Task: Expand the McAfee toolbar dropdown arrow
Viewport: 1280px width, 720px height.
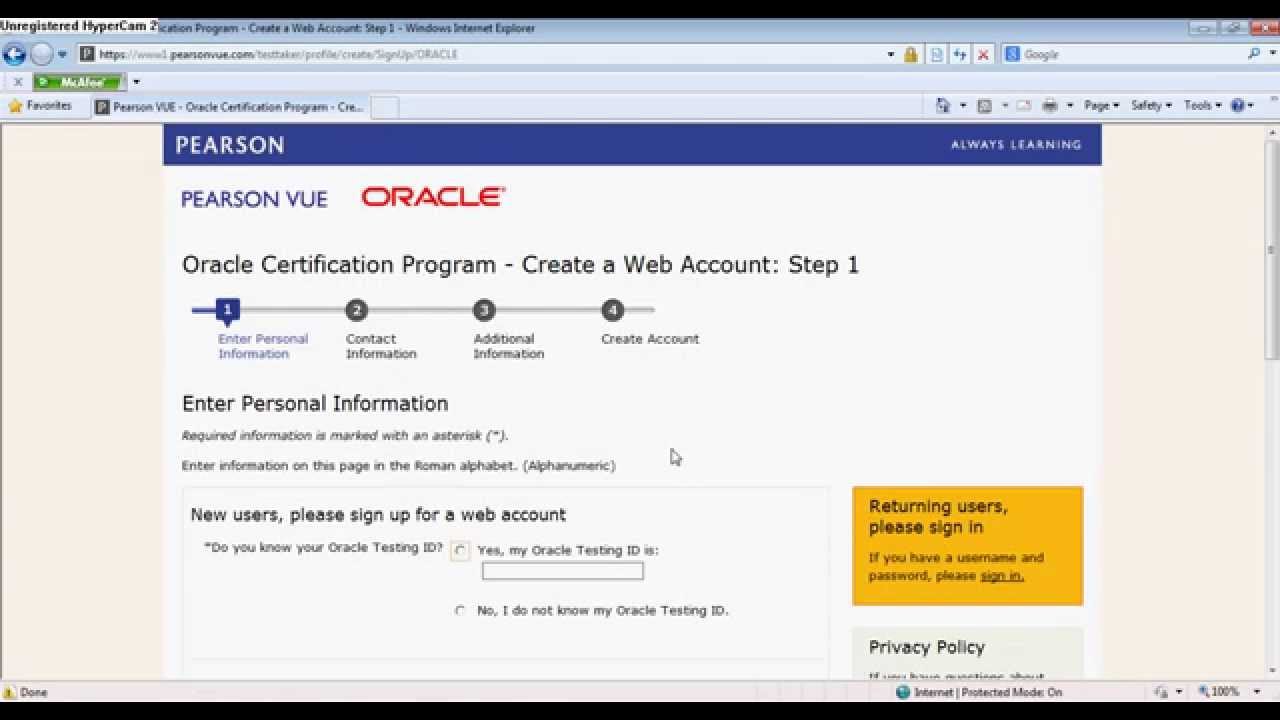Action: coord(136,82)
